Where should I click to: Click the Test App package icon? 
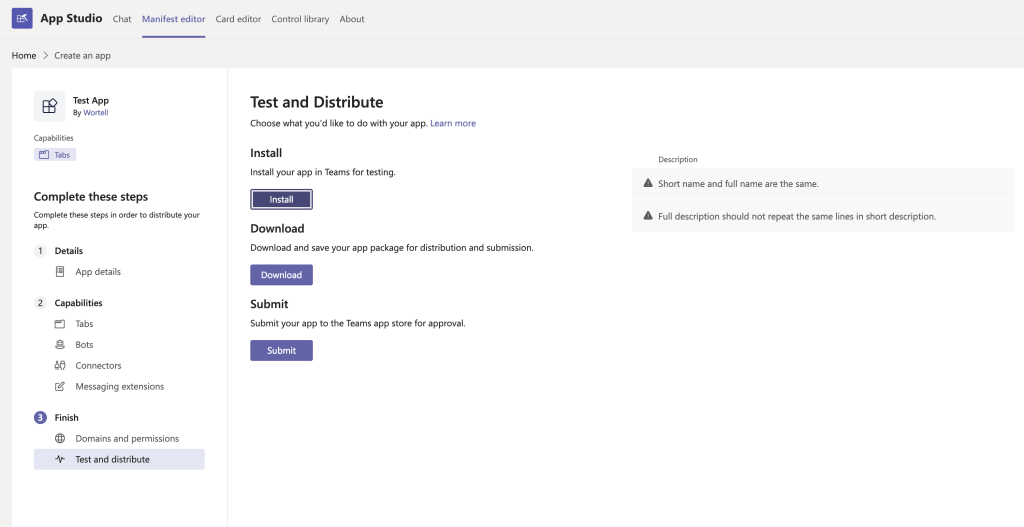click(x=49, y=106)
